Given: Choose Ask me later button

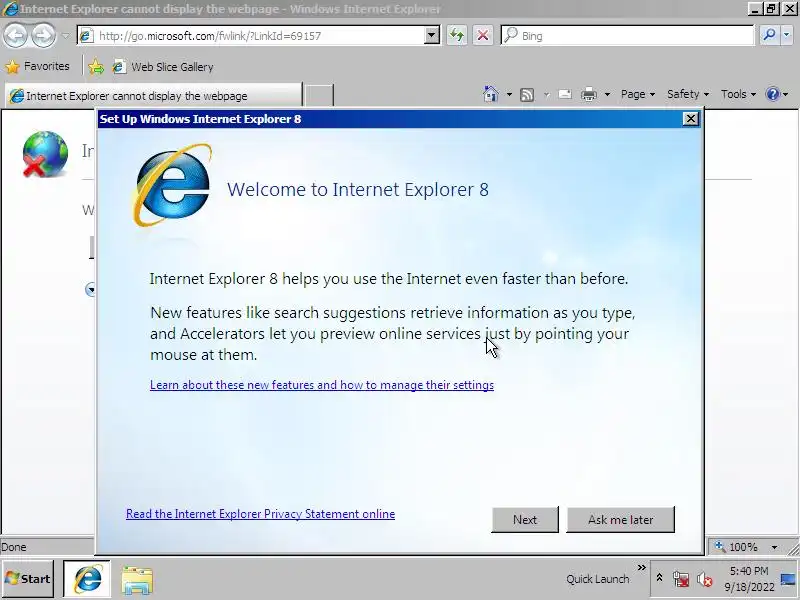Looking at the screenshot, I should tap(620, 519).
